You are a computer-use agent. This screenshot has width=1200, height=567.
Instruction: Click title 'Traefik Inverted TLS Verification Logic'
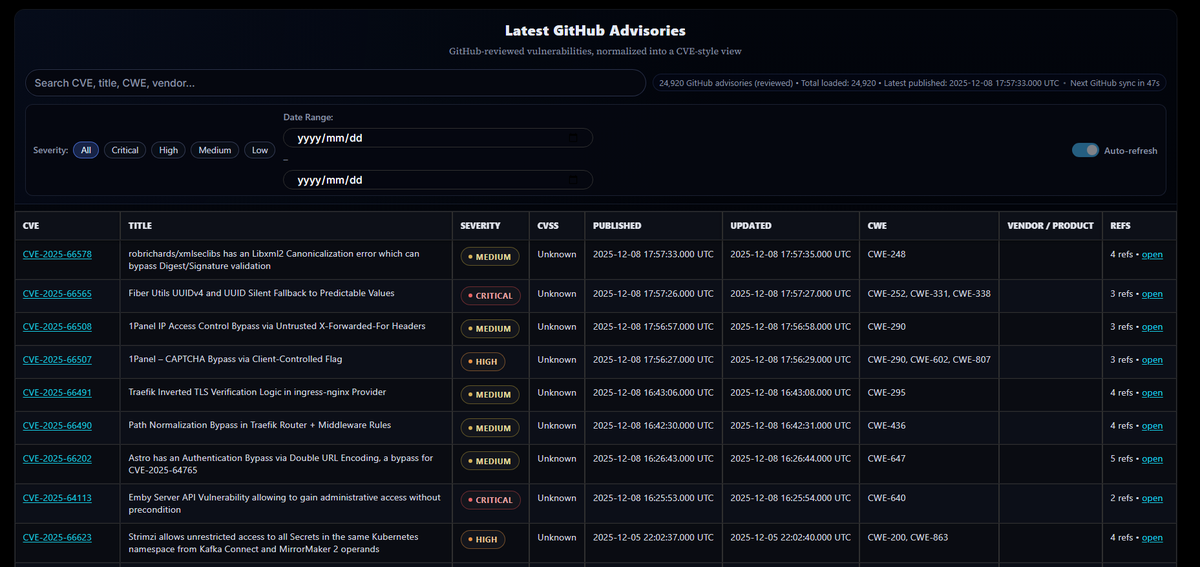tap(257, 392)
